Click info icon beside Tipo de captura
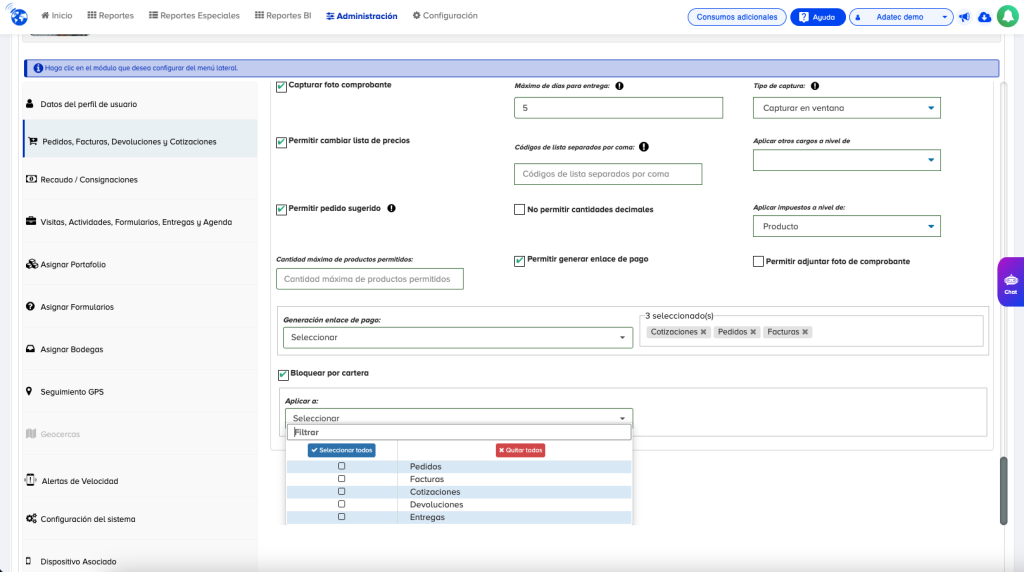The width and height of the screenshot is (1024, 572). coord(814,86)
